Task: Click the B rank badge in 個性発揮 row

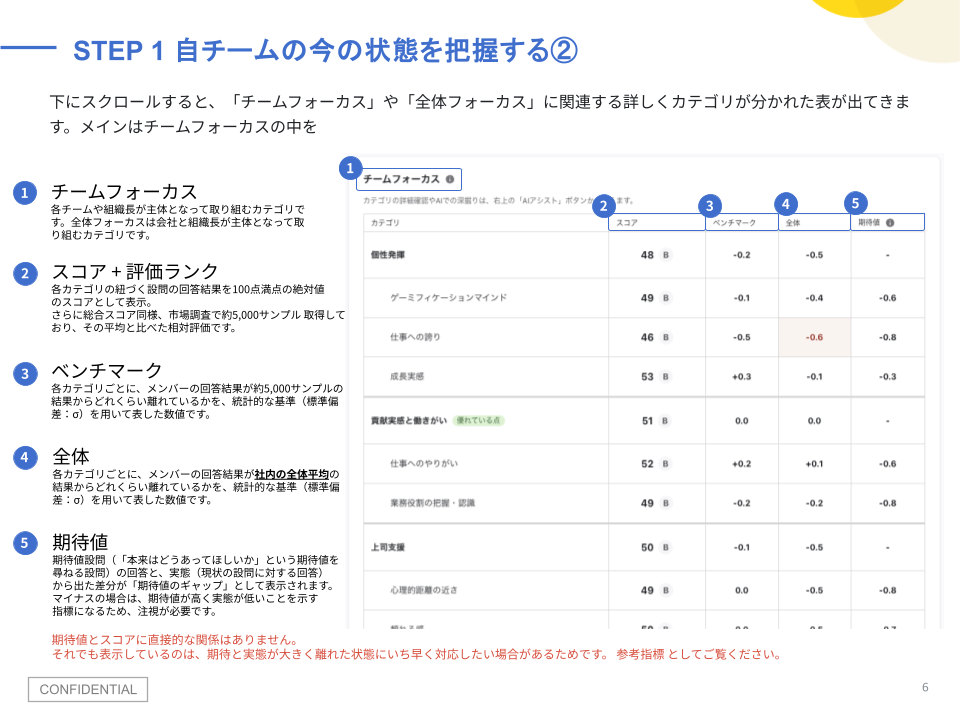Action: [666, 255]
